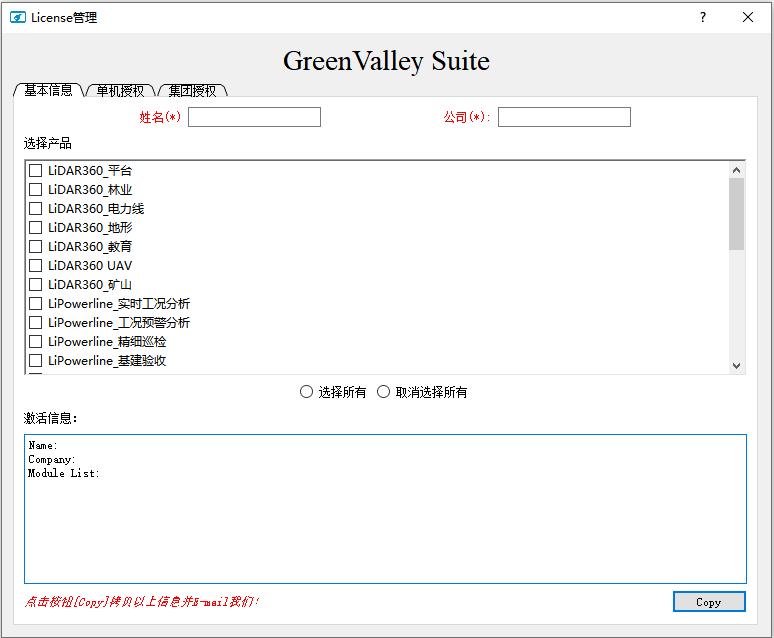
Task: Focus the 公司 input field
Action: [564, 117]
